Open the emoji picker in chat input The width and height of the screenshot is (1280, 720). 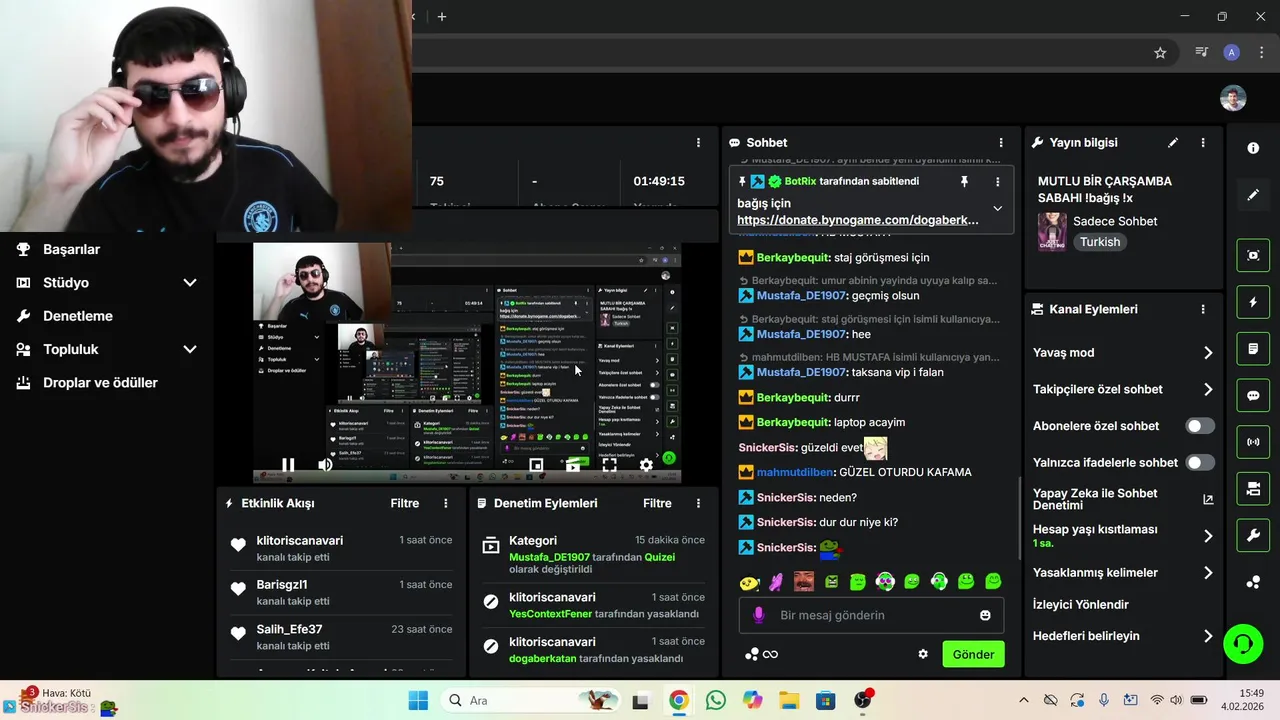point(985,615)
